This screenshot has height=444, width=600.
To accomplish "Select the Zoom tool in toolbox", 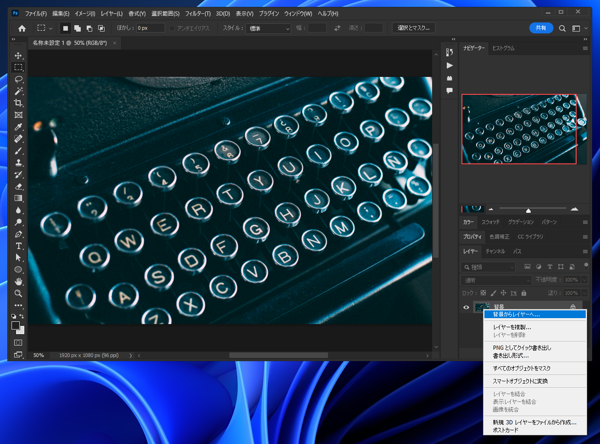I will tap(18, 293).
